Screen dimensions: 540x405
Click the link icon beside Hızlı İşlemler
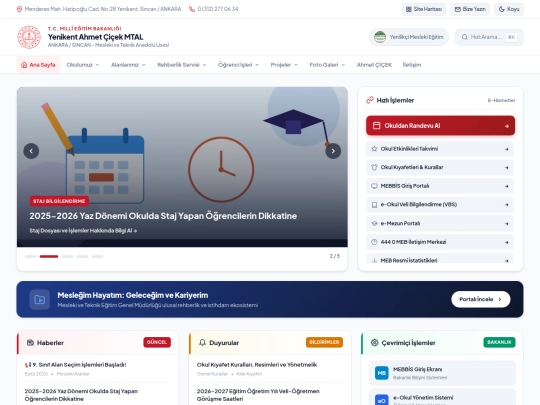coord(370,100)
